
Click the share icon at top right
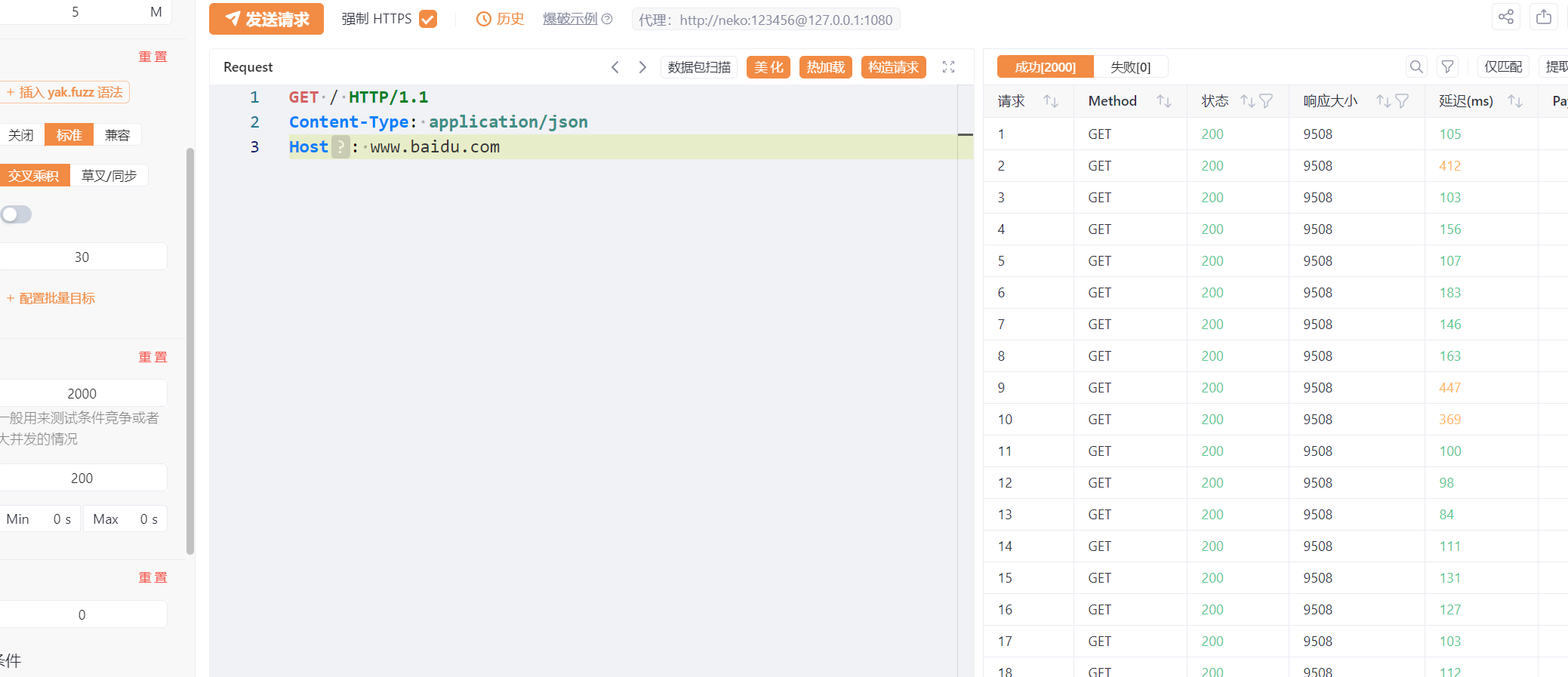1505,17
